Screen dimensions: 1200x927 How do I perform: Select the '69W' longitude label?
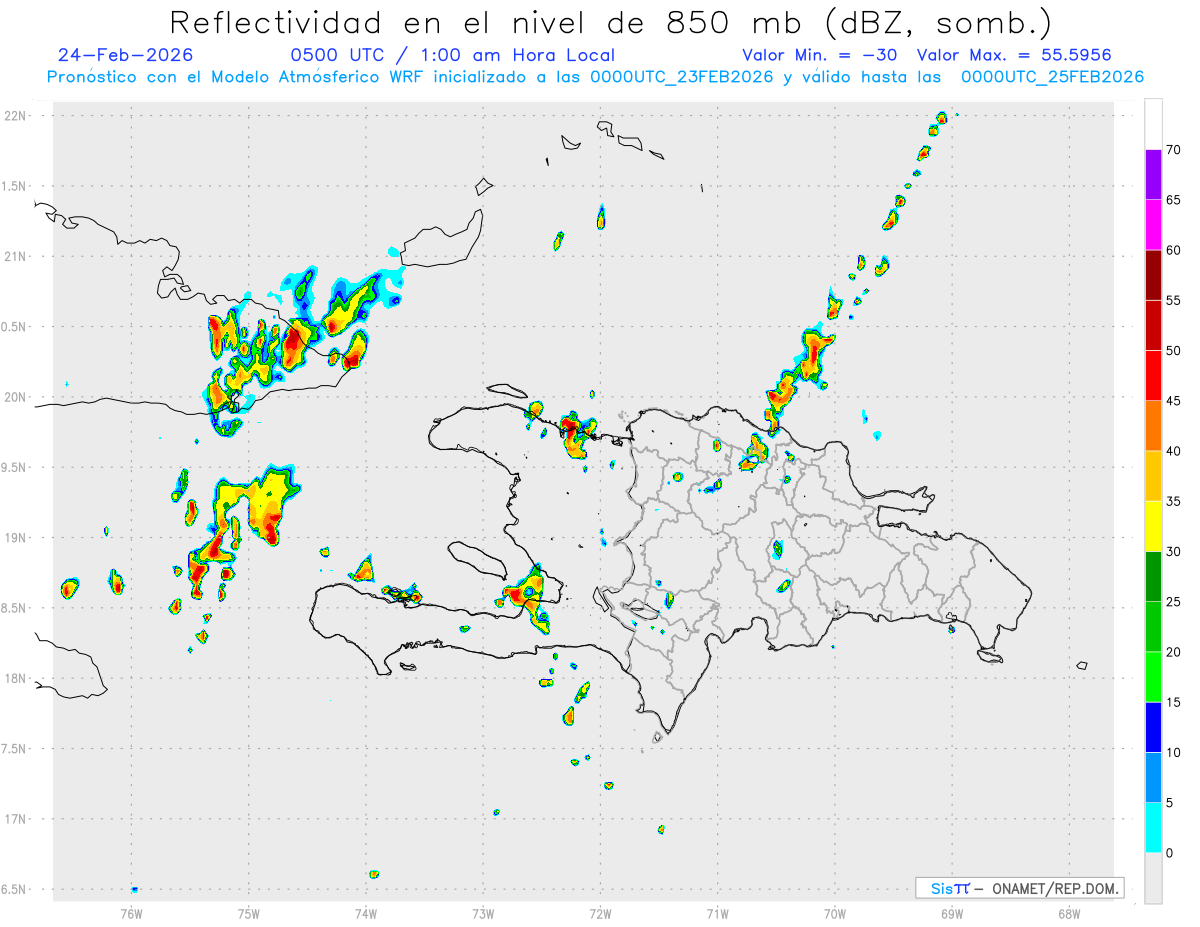pos(952,913)
